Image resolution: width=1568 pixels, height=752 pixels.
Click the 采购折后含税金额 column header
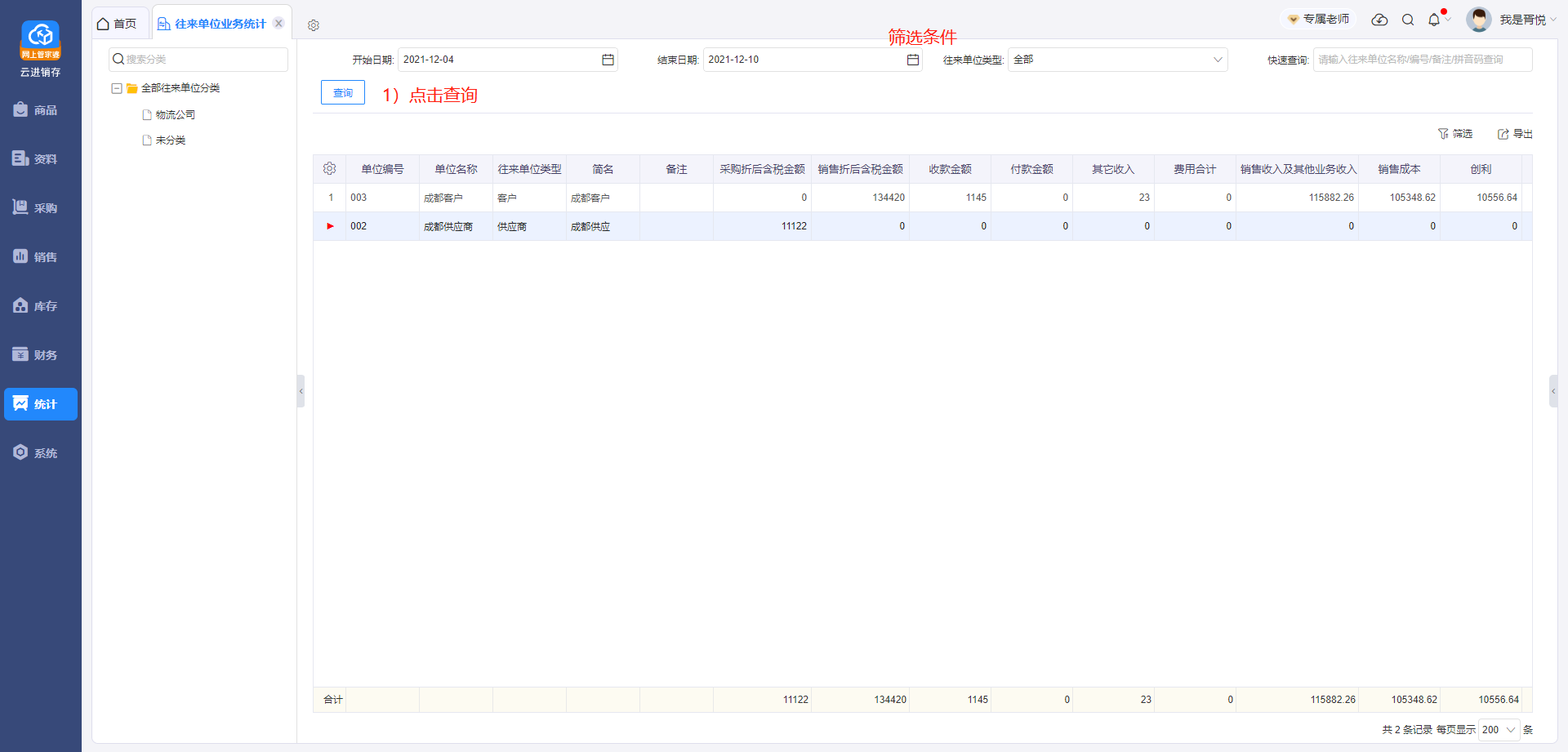coord(762,169)
